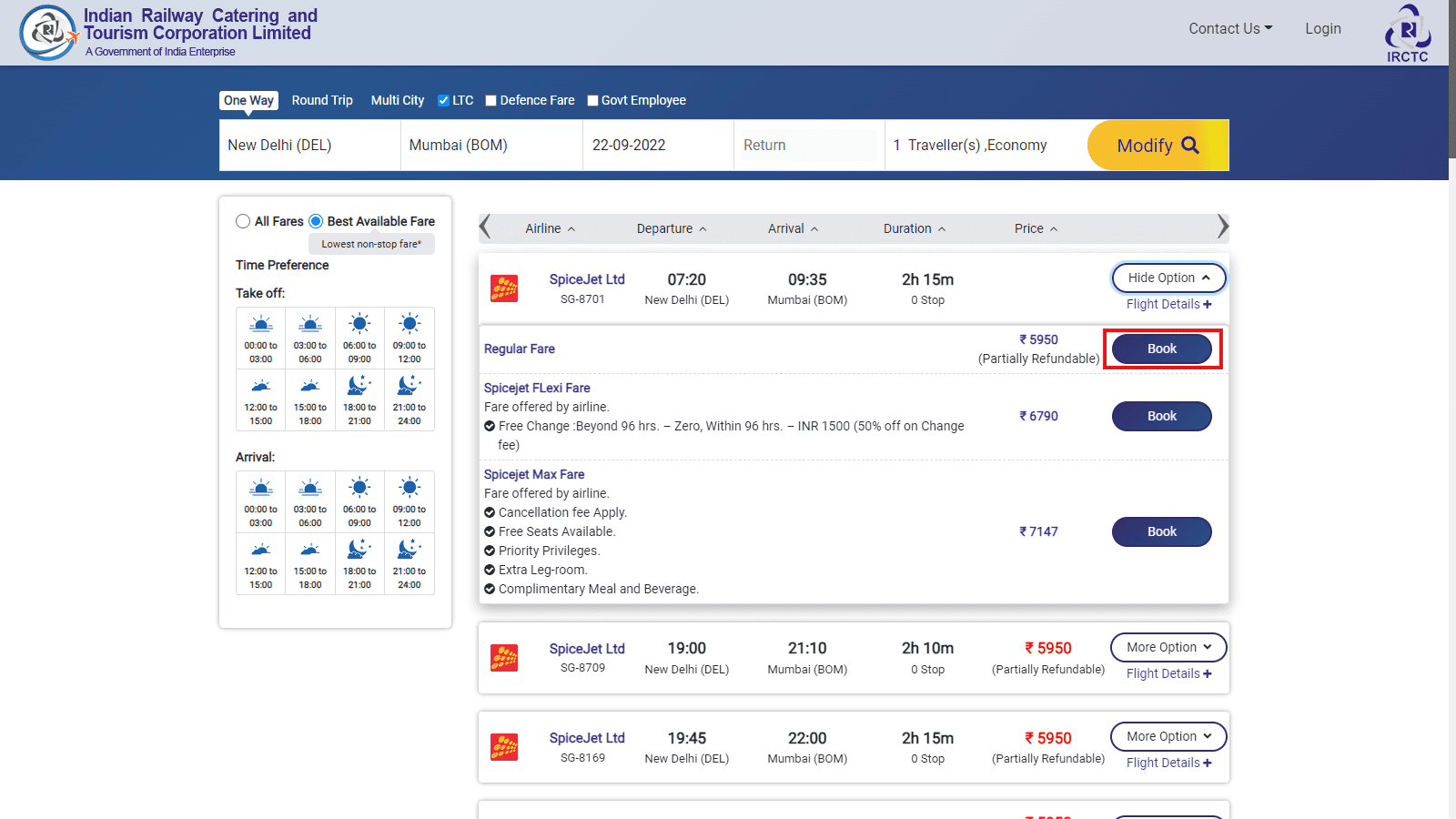Select arrival time 12:00 to 15:00
The height and width of the screenshot is (819, 1456).
click(x=261, y=563)
